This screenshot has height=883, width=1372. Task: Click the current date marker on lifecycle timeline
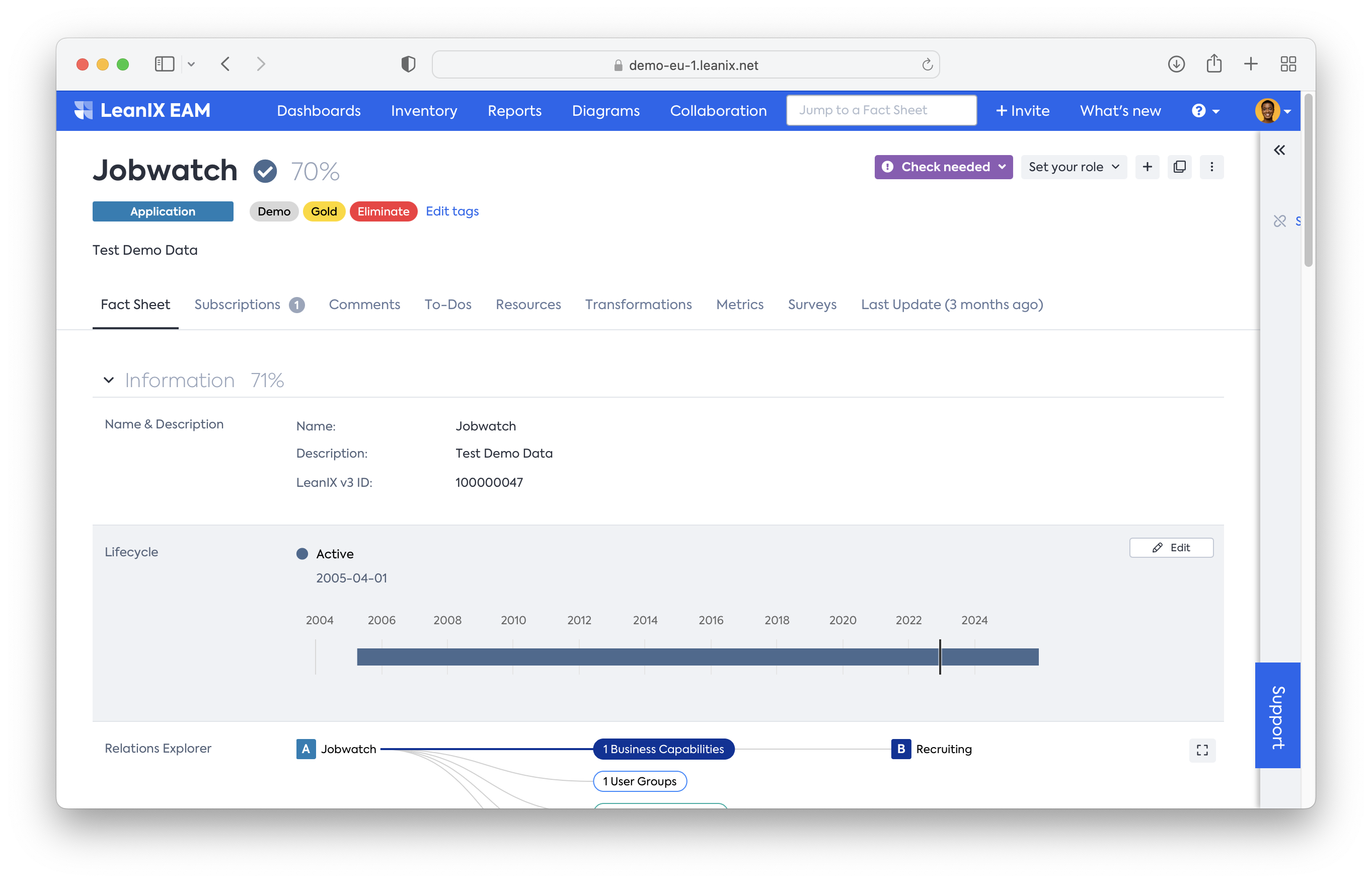[x=940, y=656]
